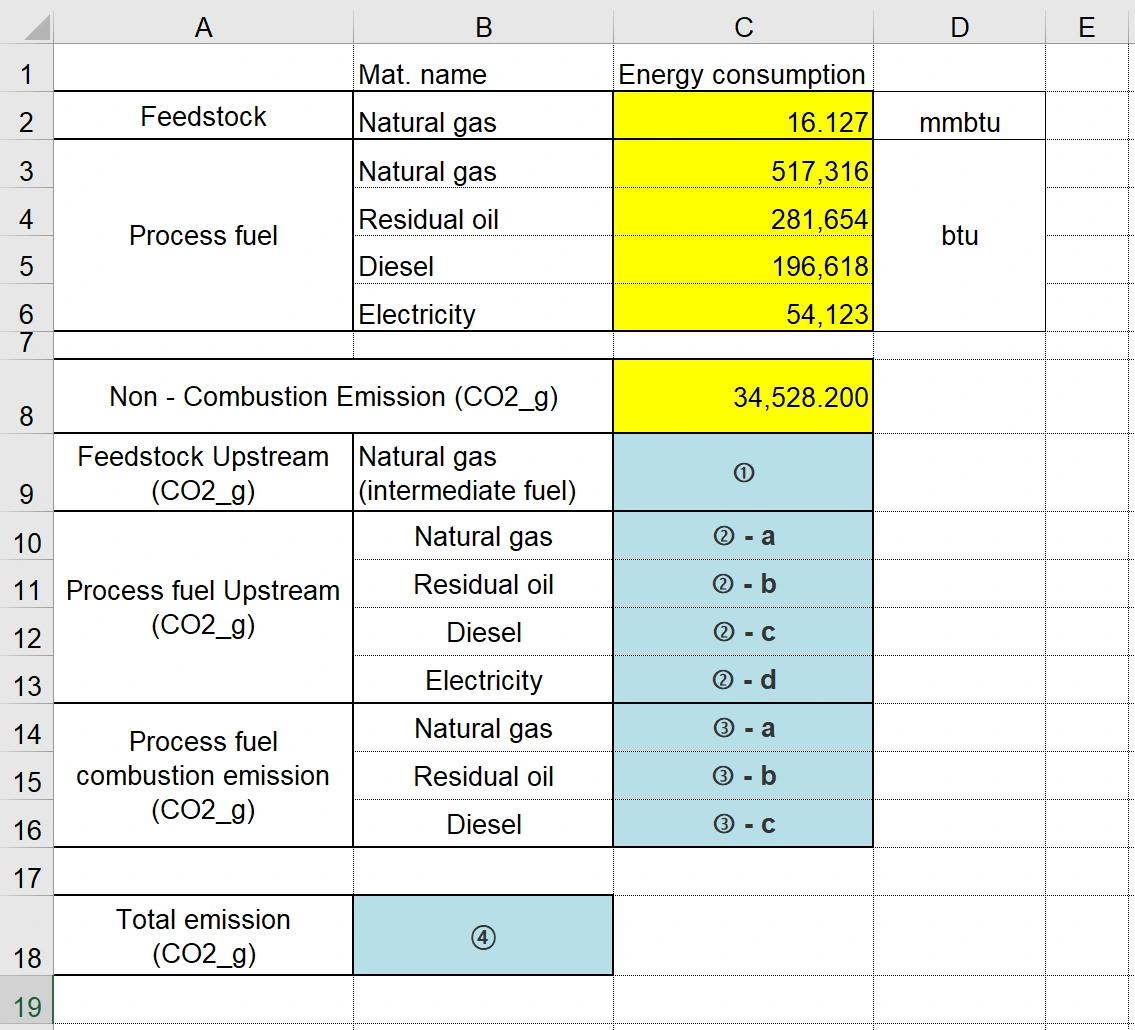
Task: Click the cell containing 54,123
Action: 743,308
